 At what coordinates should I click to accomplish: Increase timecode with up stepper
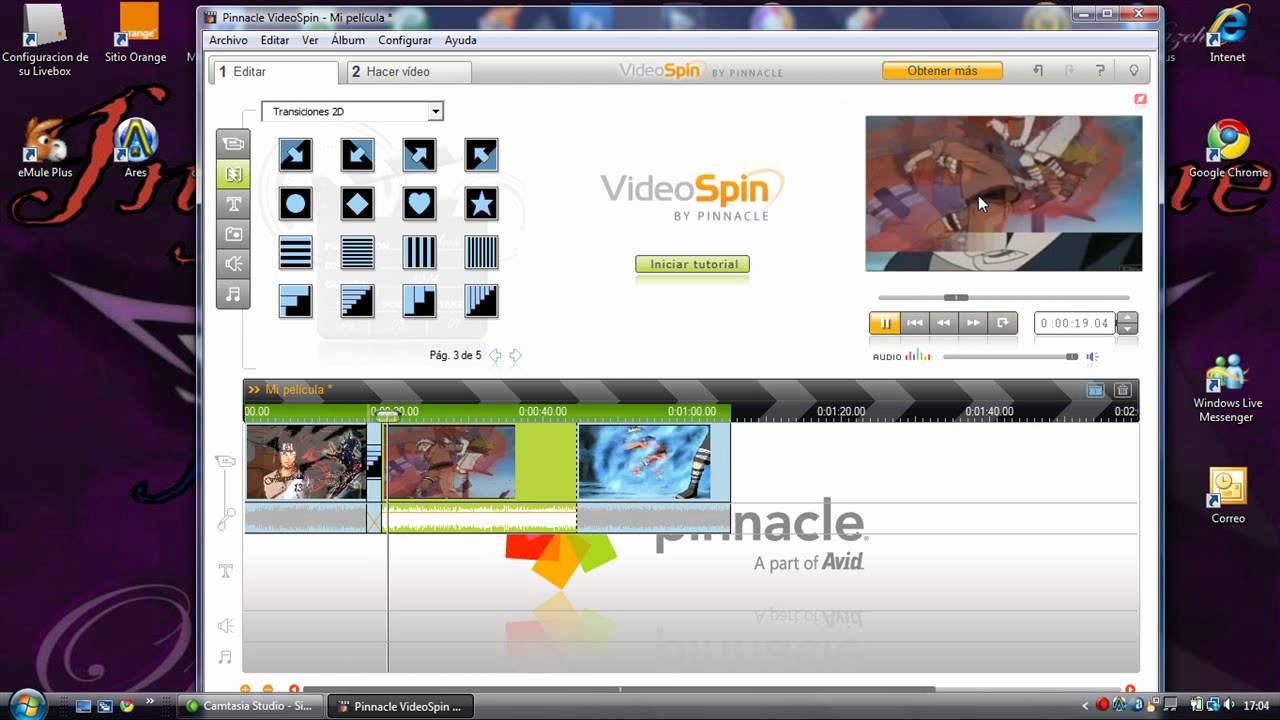coord(1127,318)
